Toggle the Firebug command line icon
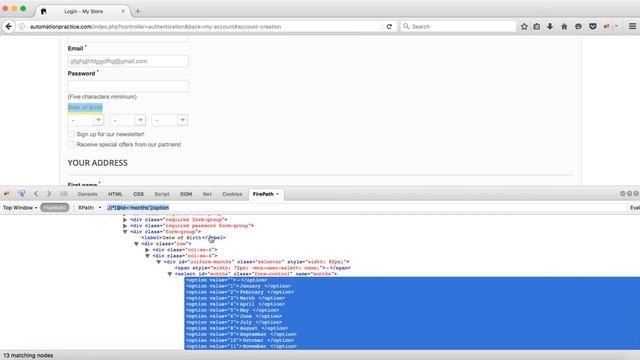The width and height of the screenshot is (640, 360). 63,194
